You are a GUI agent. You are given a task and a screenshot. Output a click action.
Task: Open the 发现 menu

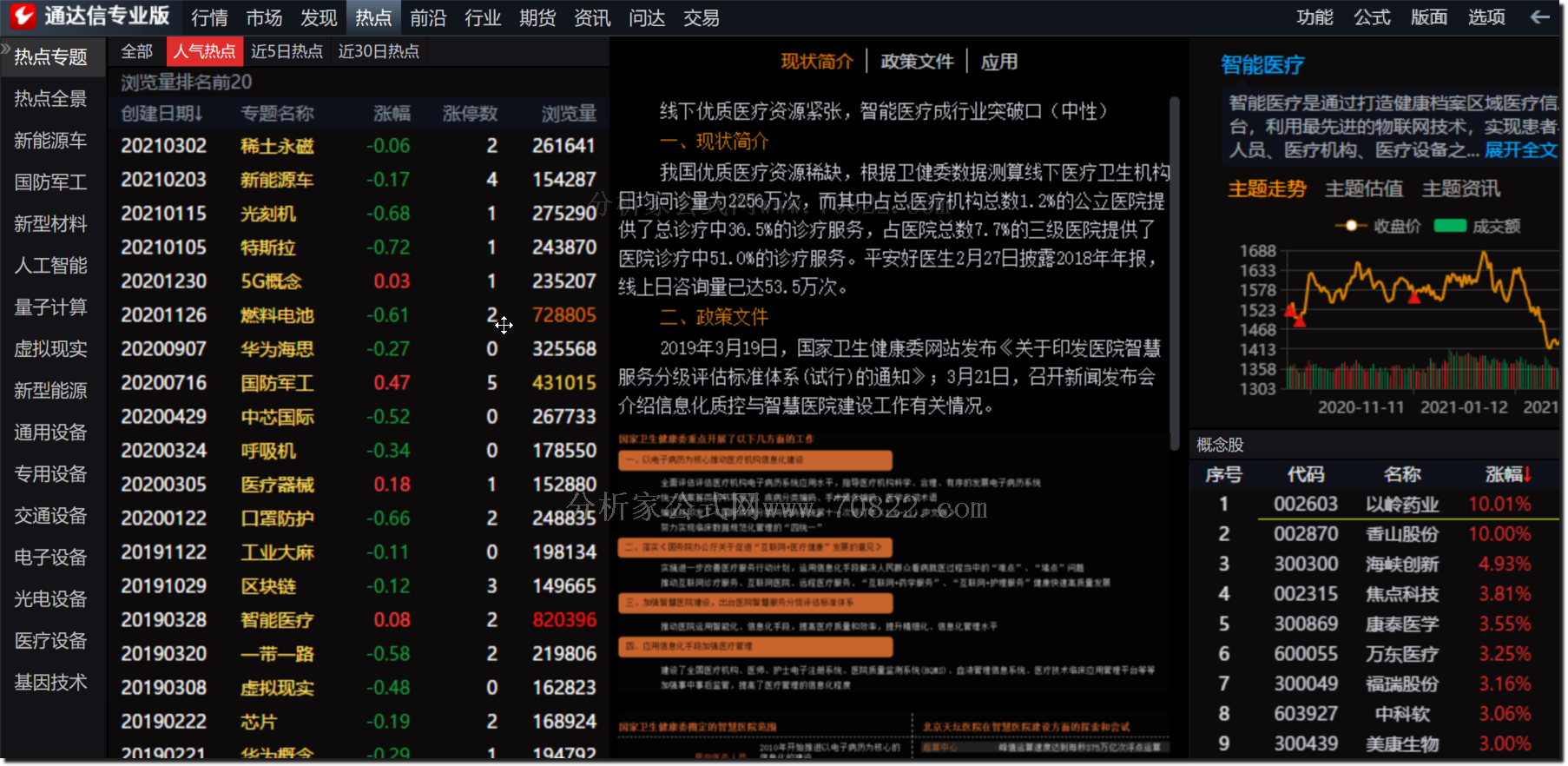click(x=319, y=17)
